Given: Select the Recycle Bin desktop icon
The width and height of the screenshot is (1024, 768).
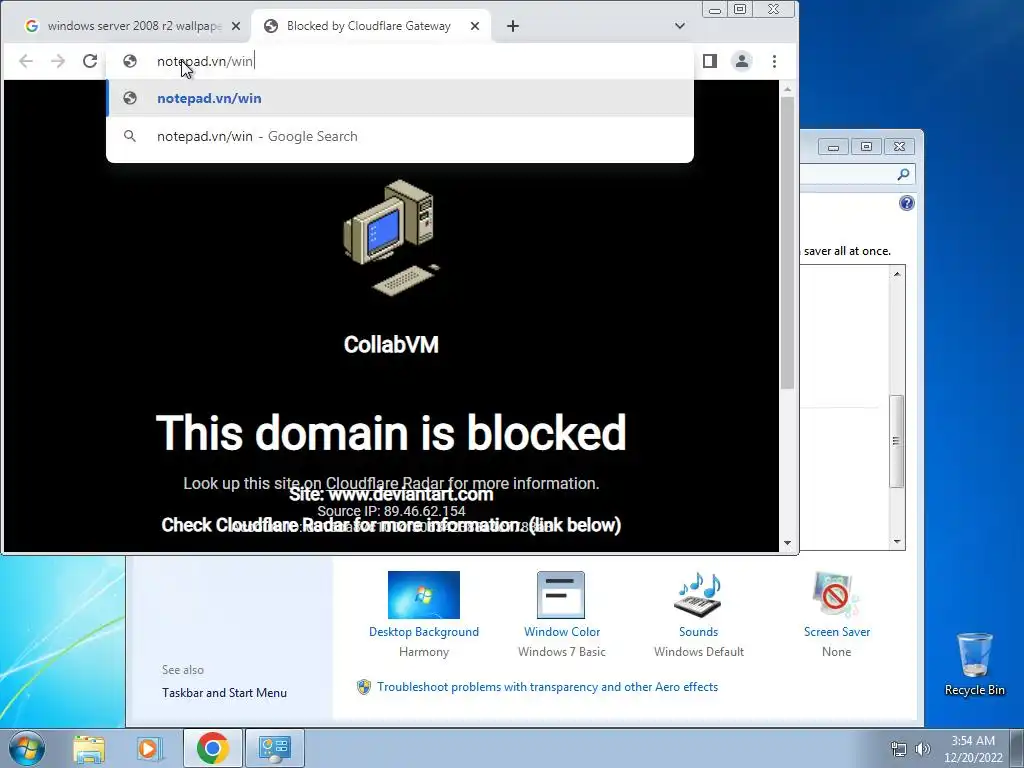Looking at the screenshot, I should coord(974,664).
